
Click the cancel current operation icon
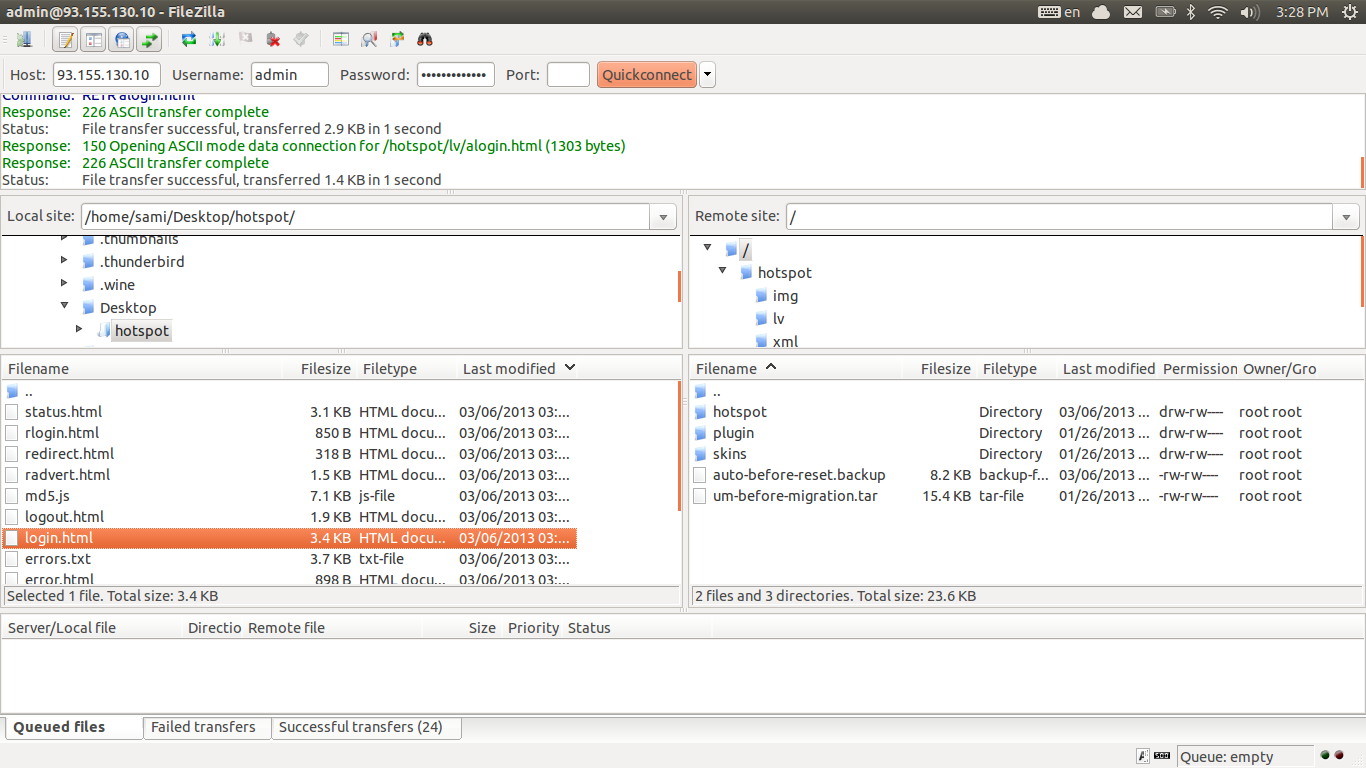[245, 40]
